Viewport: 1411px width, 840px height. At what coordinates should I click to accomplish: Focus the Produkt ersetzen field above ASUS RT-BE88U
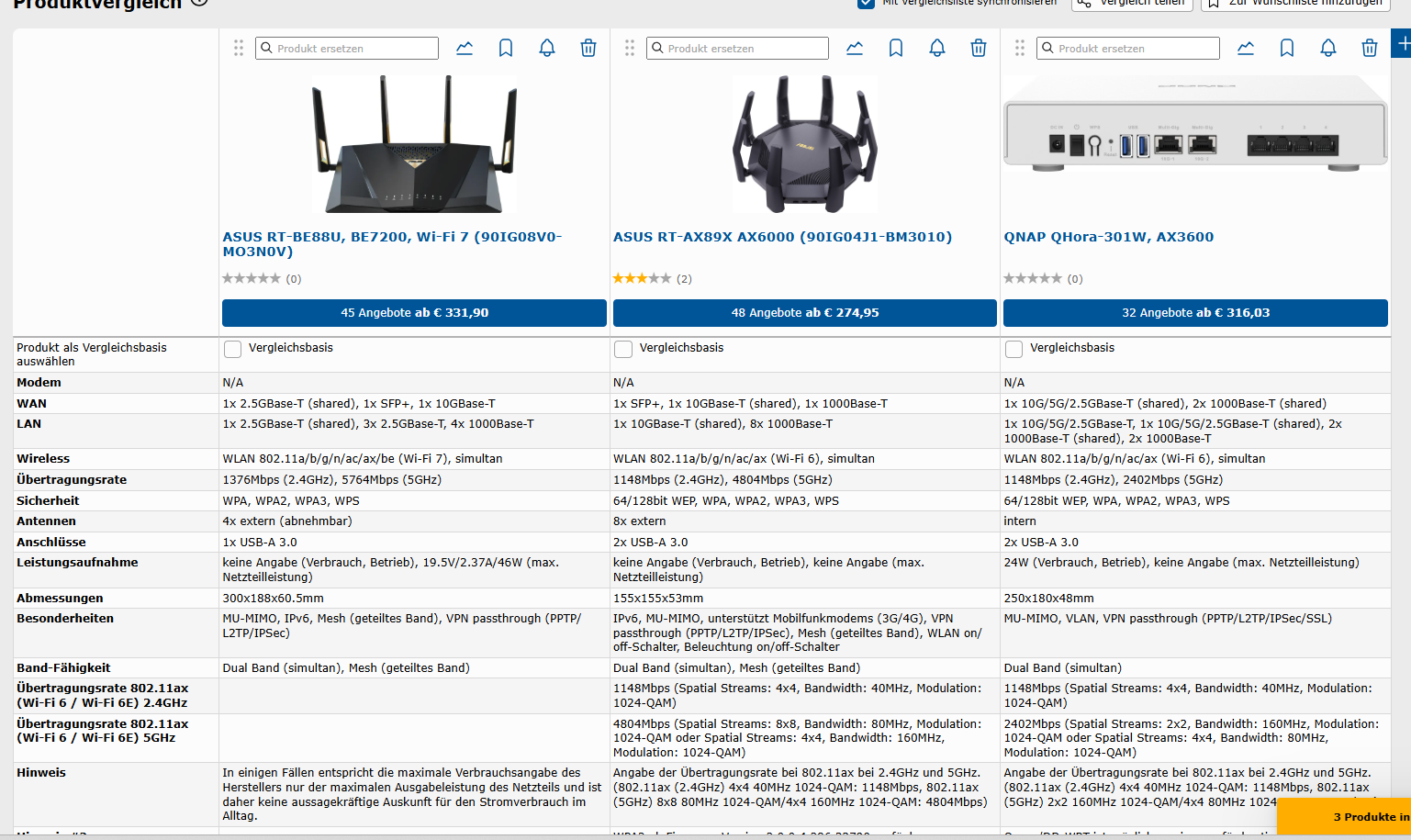coord(347,48)
